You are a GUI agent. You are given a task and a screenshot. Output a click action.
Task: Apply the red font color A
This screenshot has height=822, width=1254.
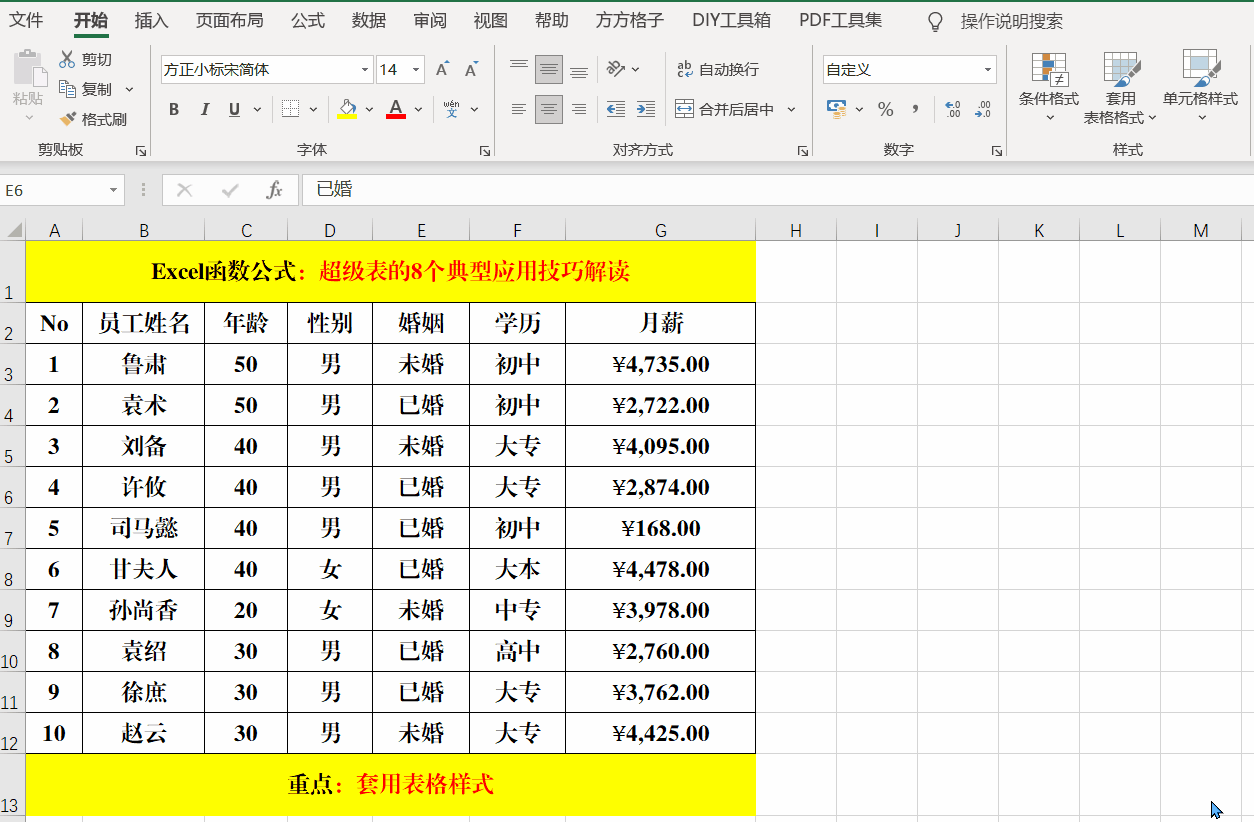pyautogui.click(x=396, y=109)
